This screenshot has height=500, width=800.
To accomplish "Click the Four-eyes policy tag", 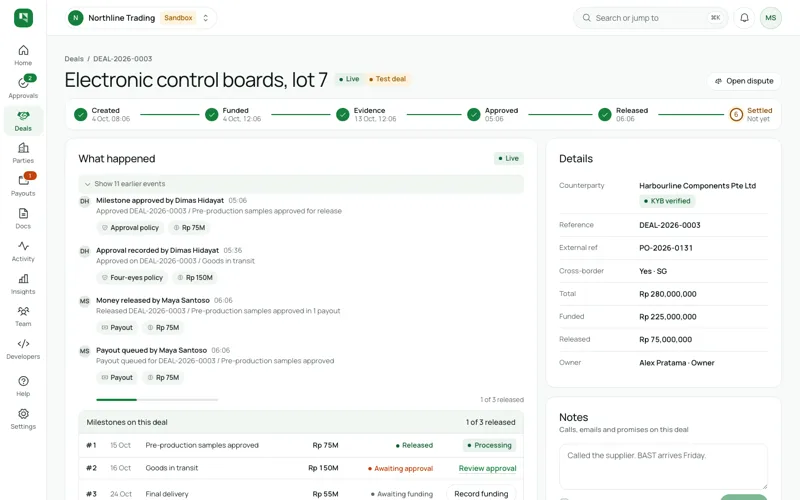I will (132, 278).
